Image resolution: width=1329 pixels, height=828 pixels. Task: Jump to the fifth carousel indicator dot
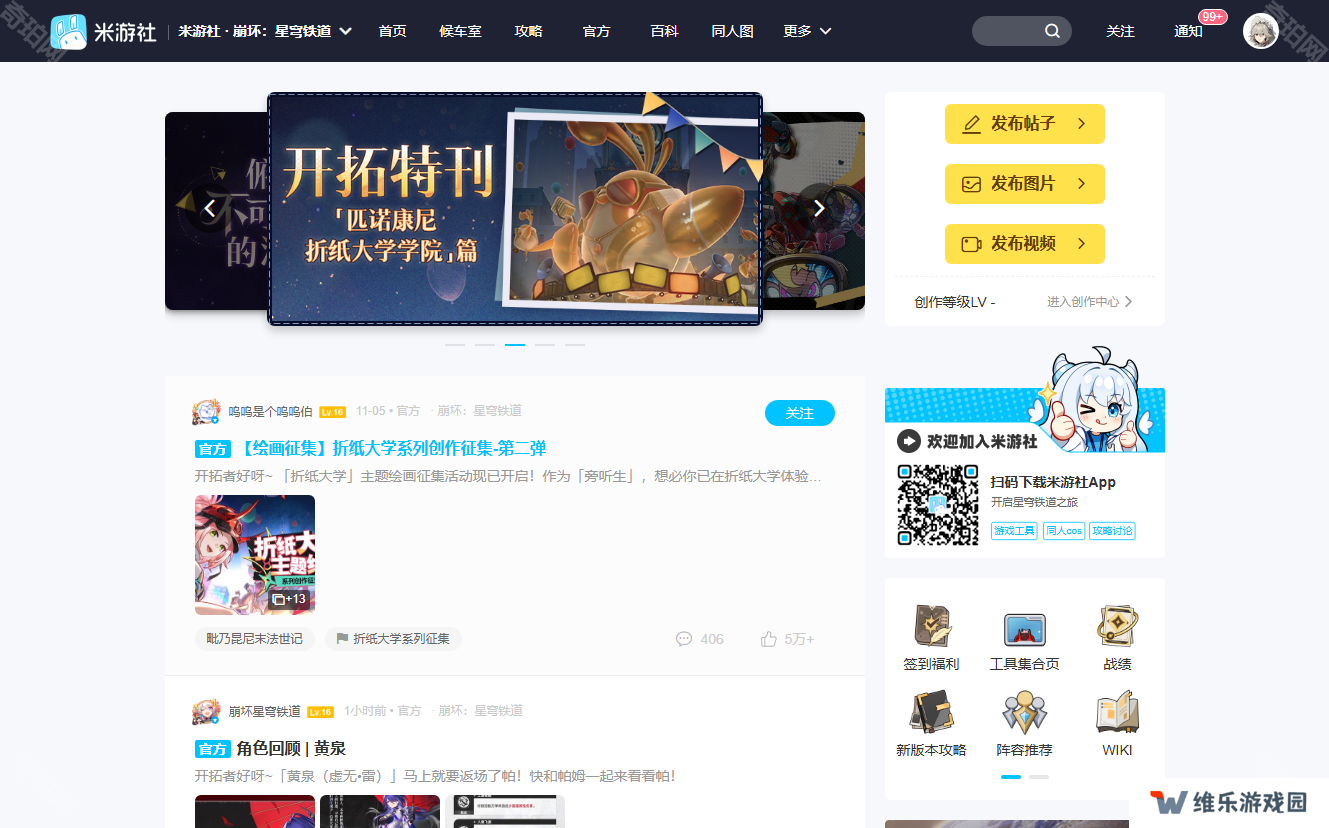[575, 344]
